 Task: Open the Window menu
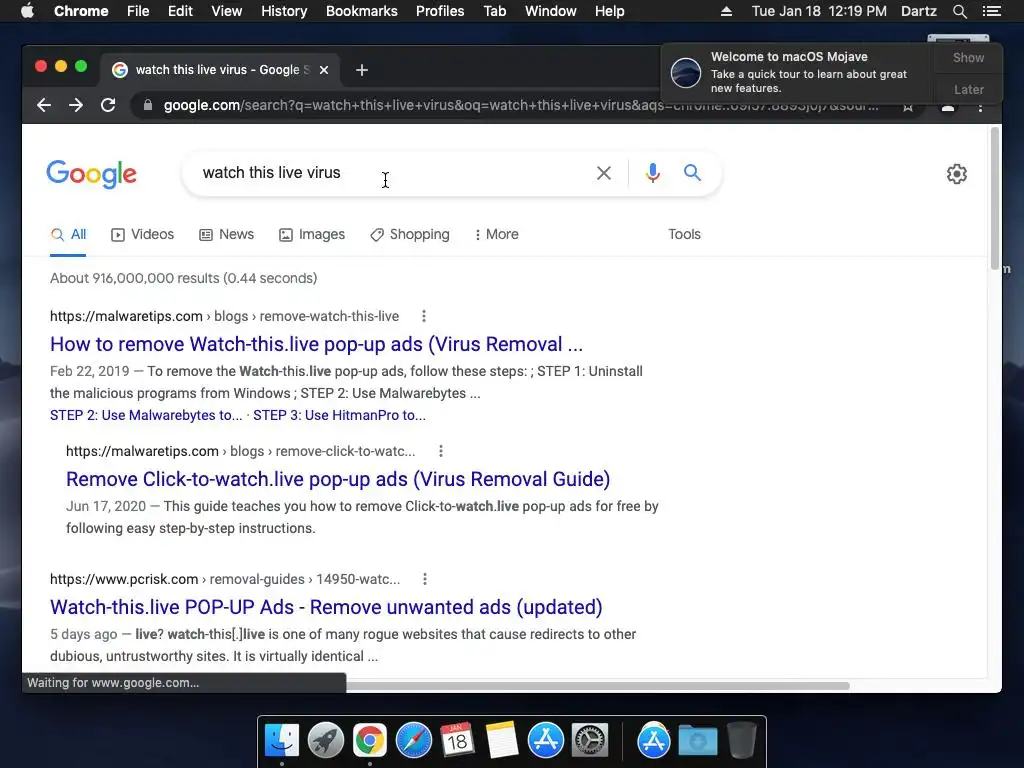[551, 11]
